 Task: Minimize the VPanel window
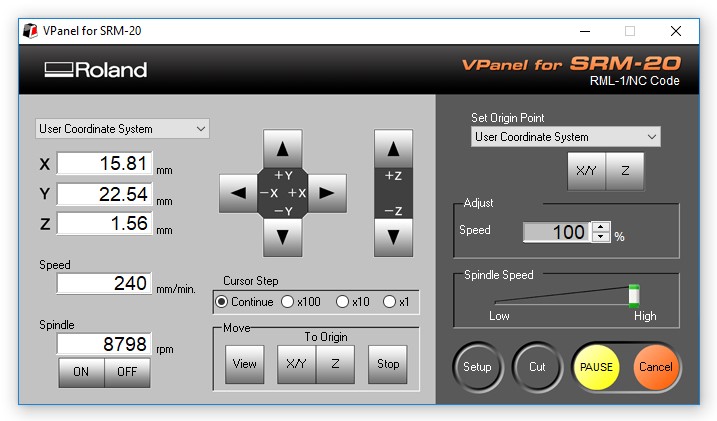tap(585, 31)
